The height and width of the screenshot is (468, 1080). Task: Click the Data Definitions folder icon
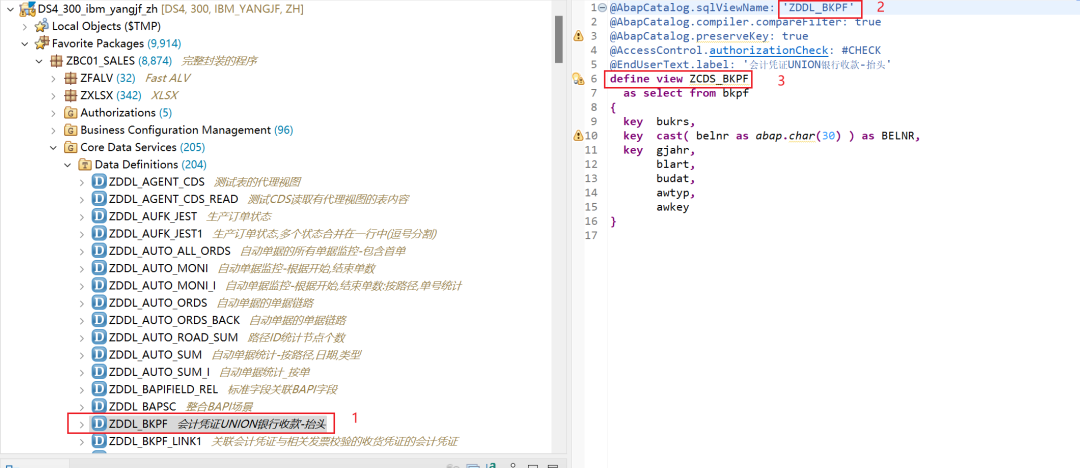pyautogui.click(x=85, y=165)
